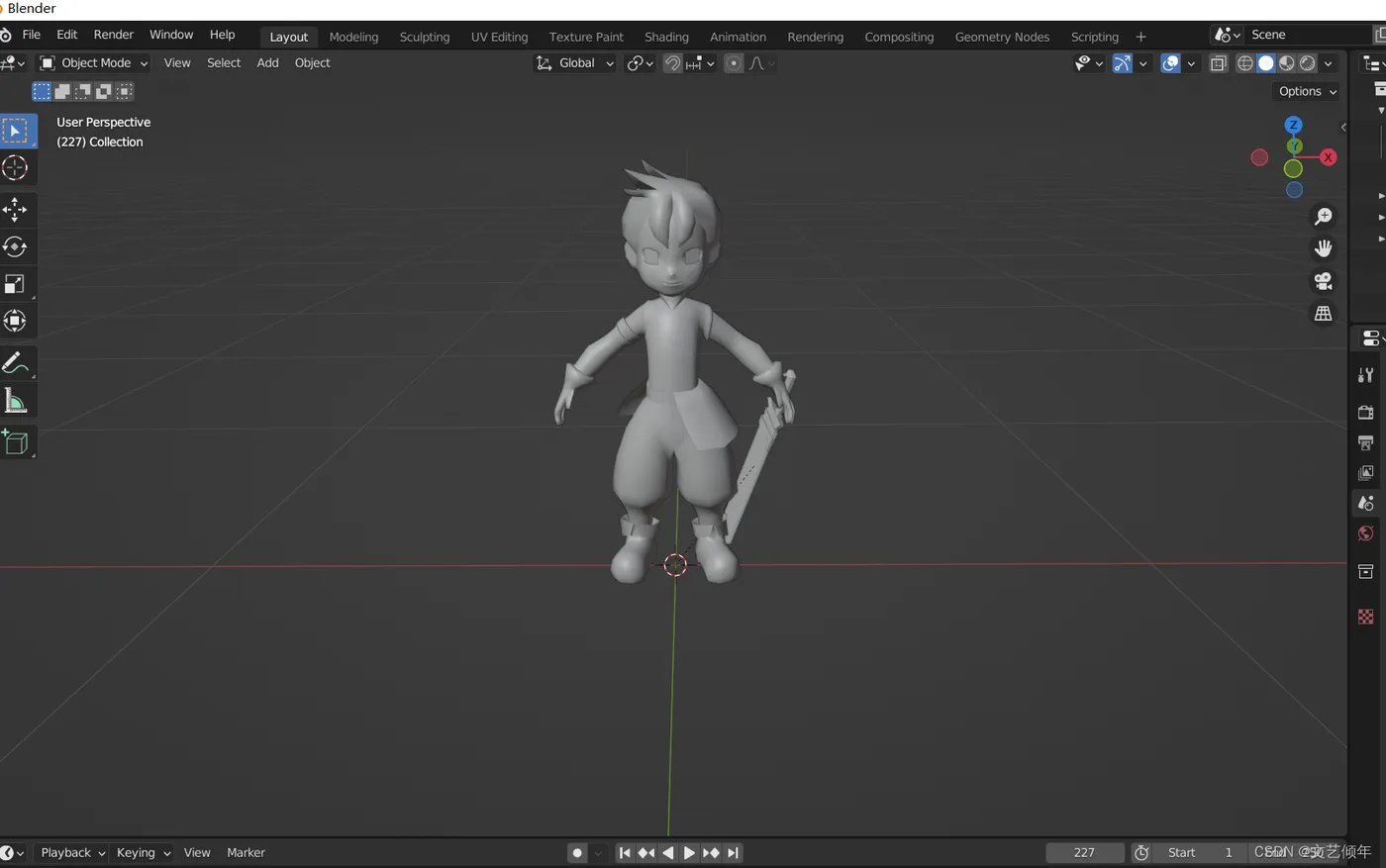This screenshot has width=1386, height=868.
Task: Select the Annotate pencil tool
Action: pyautogui.click(x=15, y=363)
